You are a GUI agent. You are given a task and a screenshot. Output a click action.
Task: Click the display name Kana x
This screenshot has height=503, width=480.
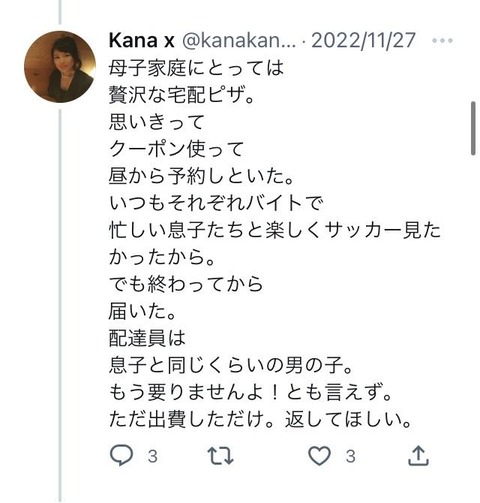point(142,40)
